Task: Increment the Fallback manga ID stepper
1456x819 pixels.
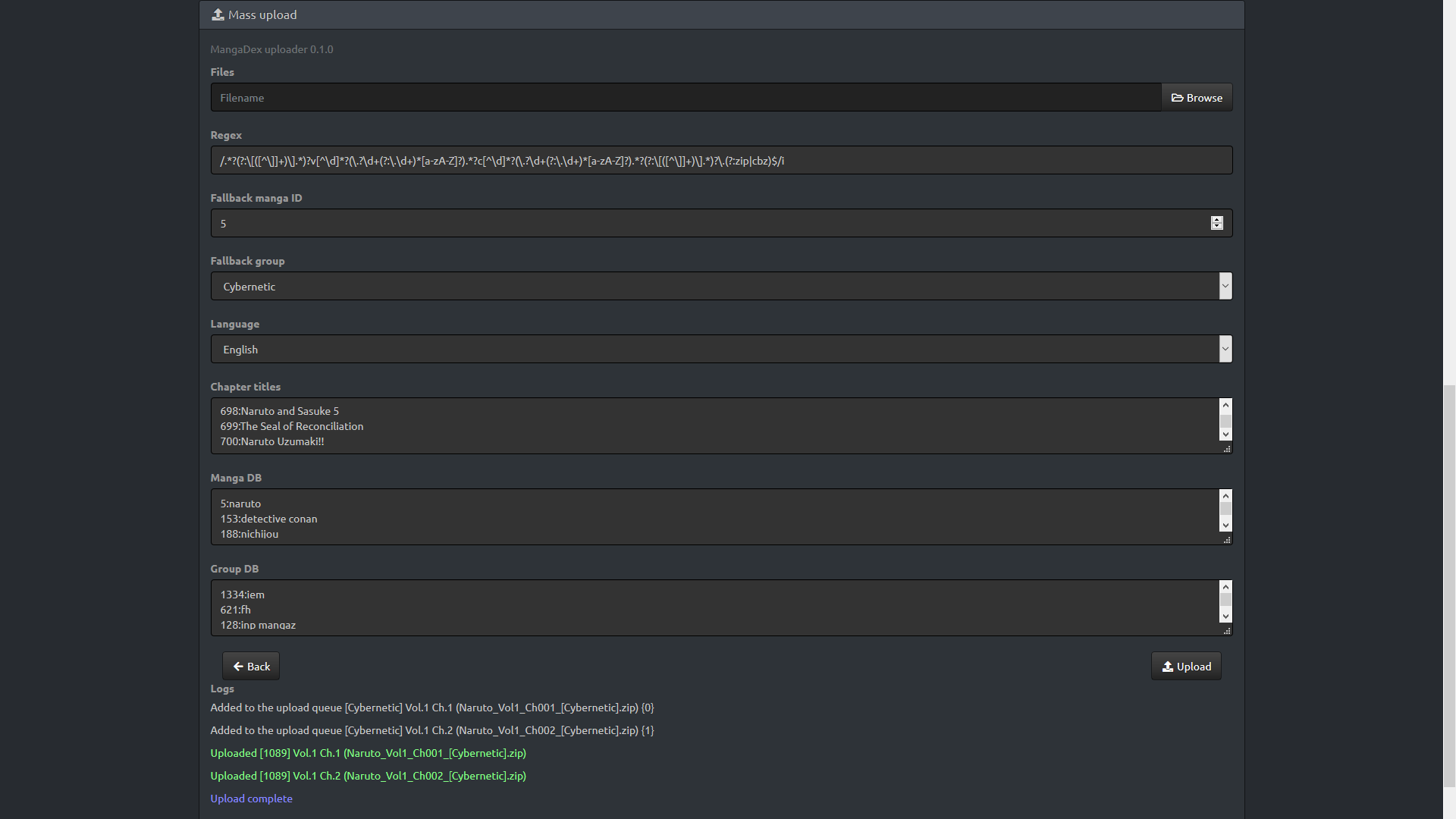Action: (x=1217, y=219)
